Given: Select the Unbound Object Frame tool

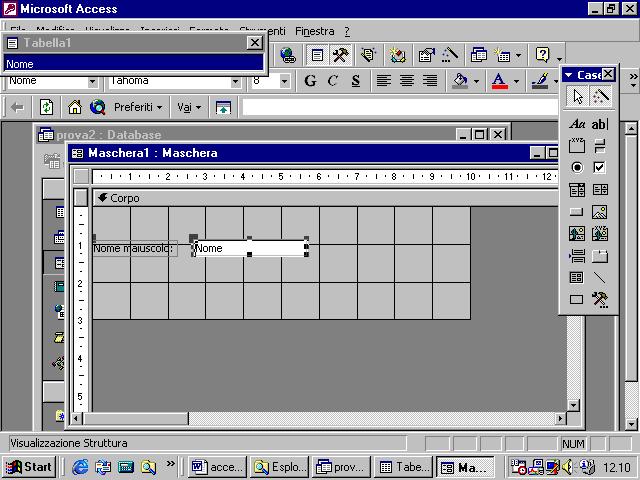Looking at the screenshot, I should pyautogui.click(x=577, y=234).
